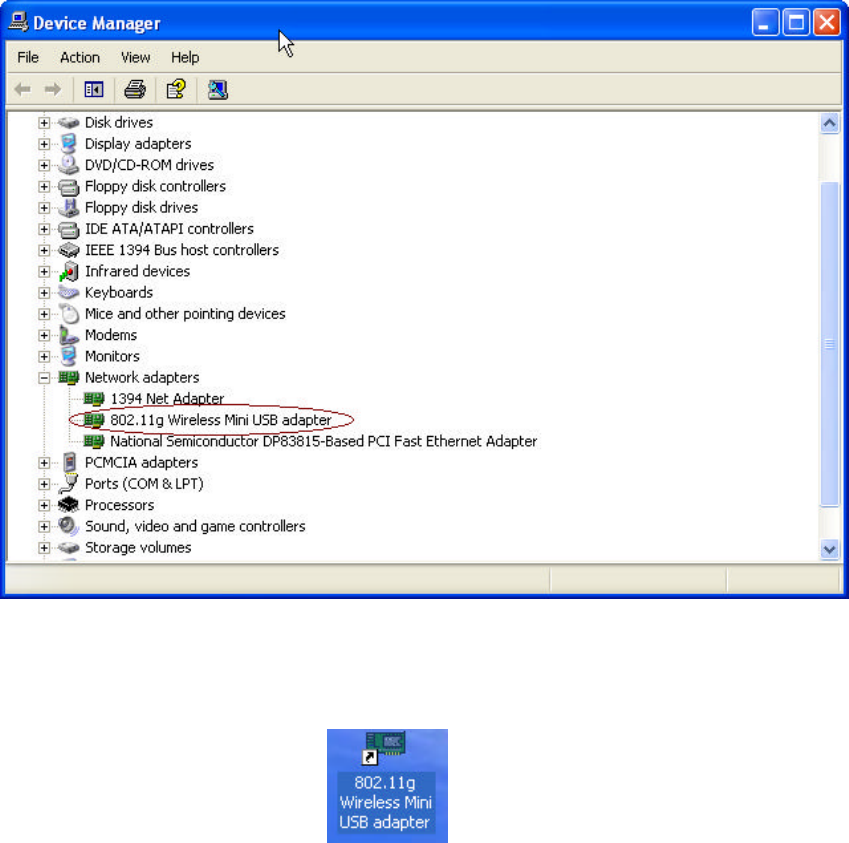The width and height of the screenshot is (849, 843).
Task: Click the Modems phone icon
Action: point(69,335)
